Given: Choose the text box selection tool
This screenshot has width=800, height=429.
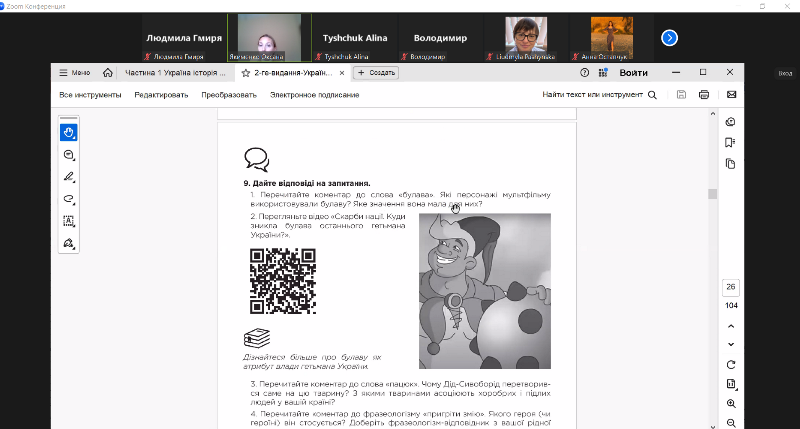Looking at the screenshot, I should tap(69, 221).
